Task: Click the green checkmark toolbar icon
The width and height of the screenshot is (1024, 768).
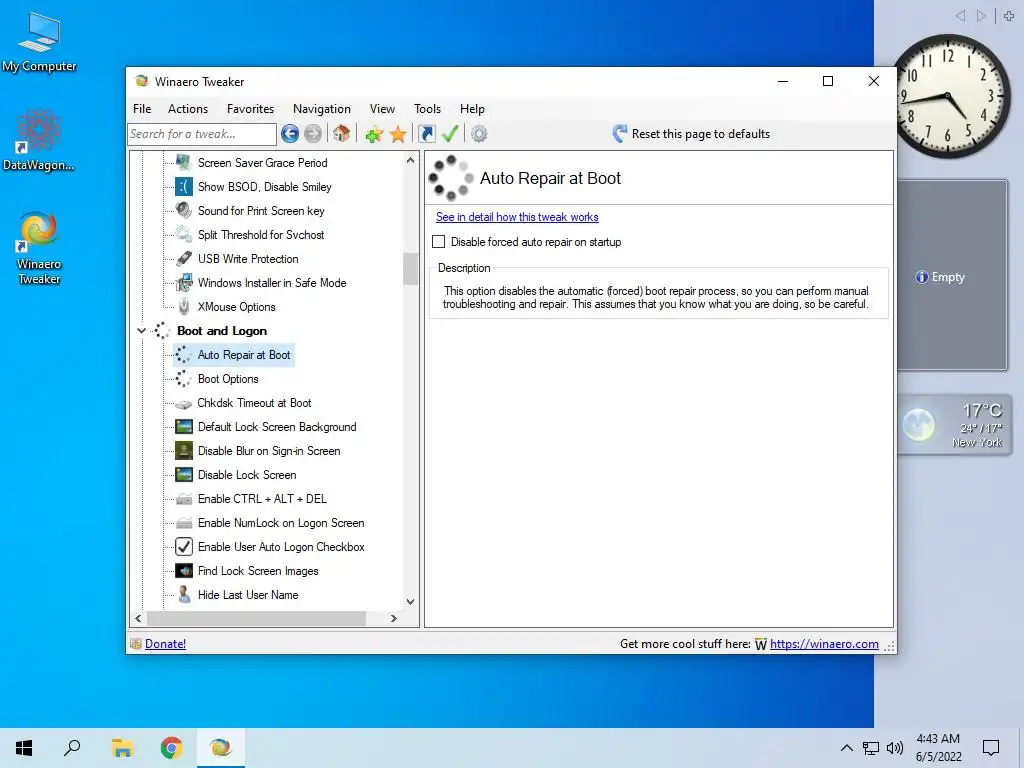Action: point(450,134)
